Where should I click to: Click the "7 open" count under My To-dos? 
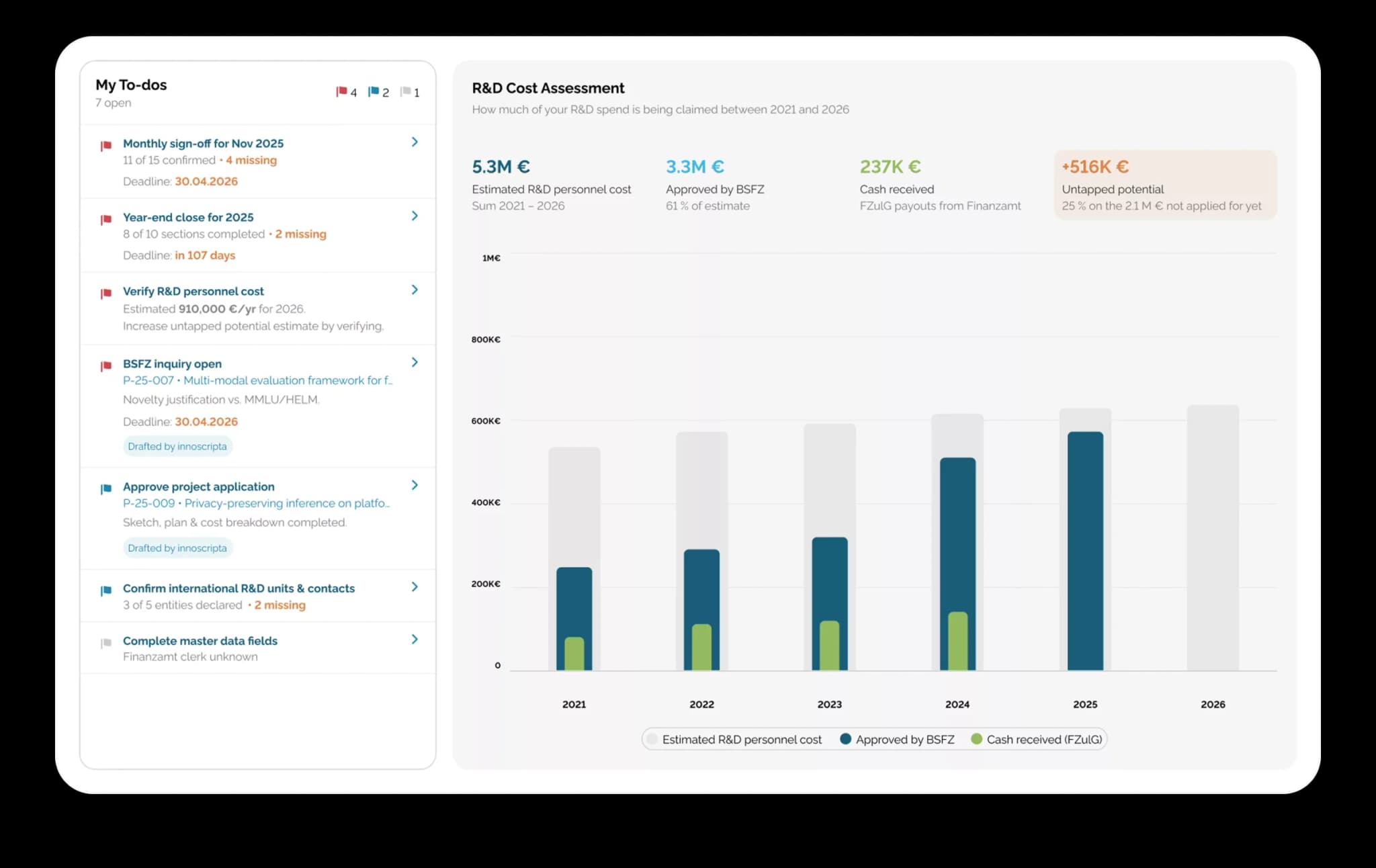pos(113,103)
